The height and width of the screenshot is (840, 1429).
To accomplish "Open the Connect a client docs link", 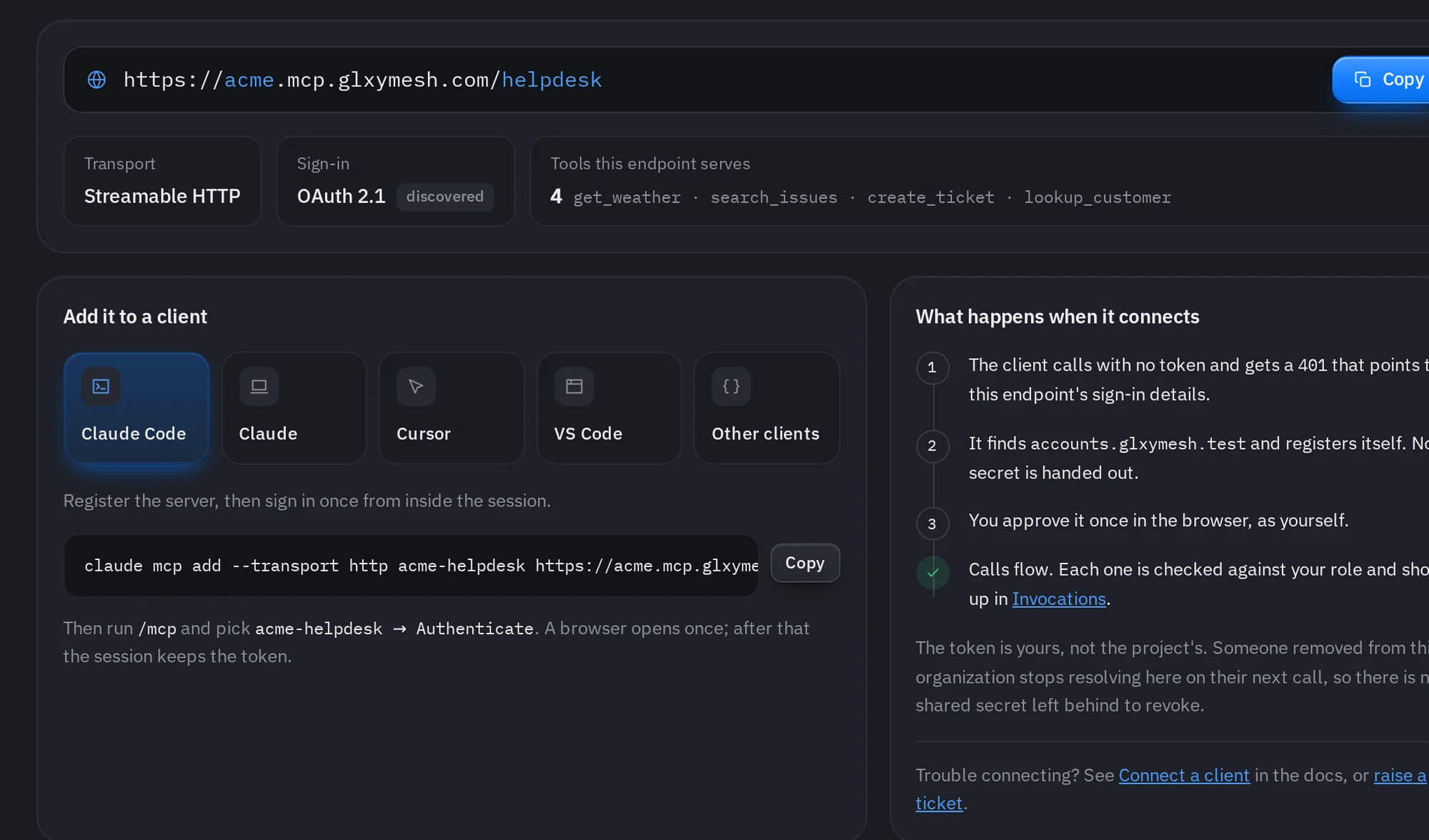I will click(x=1184, y=775).
